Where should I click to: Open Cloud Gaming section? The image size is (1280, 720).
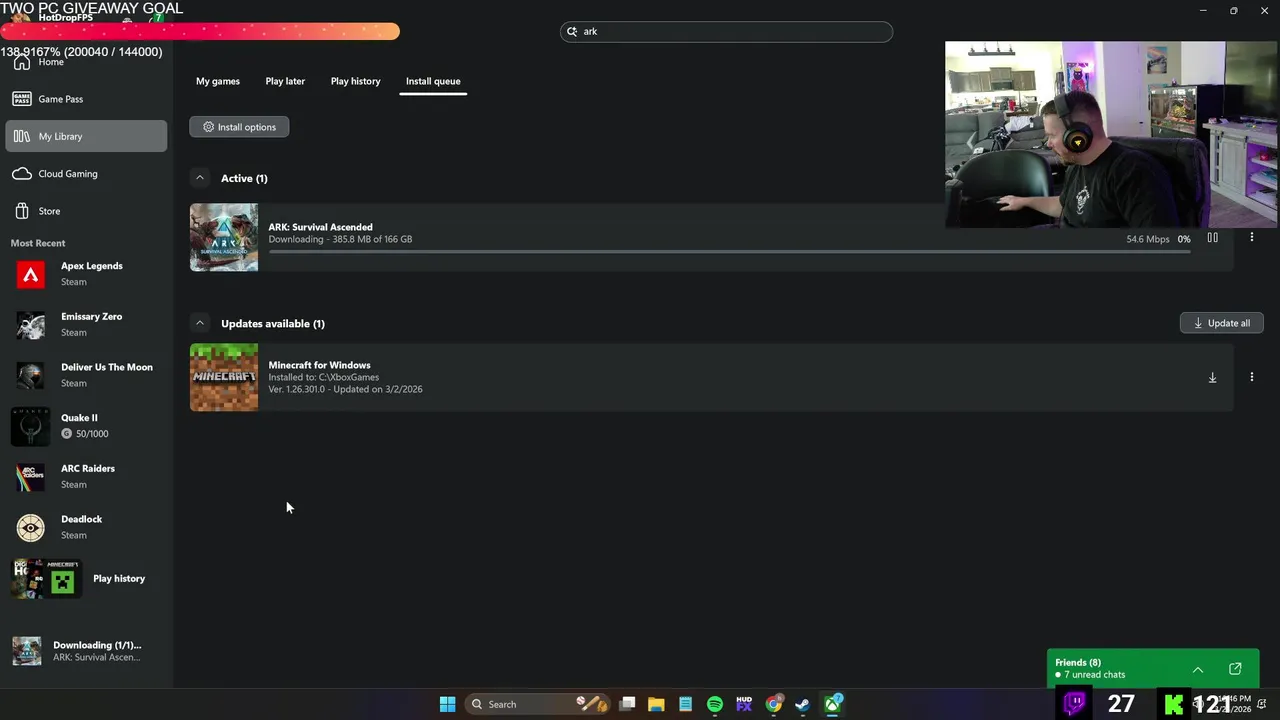tap(86, 174)
